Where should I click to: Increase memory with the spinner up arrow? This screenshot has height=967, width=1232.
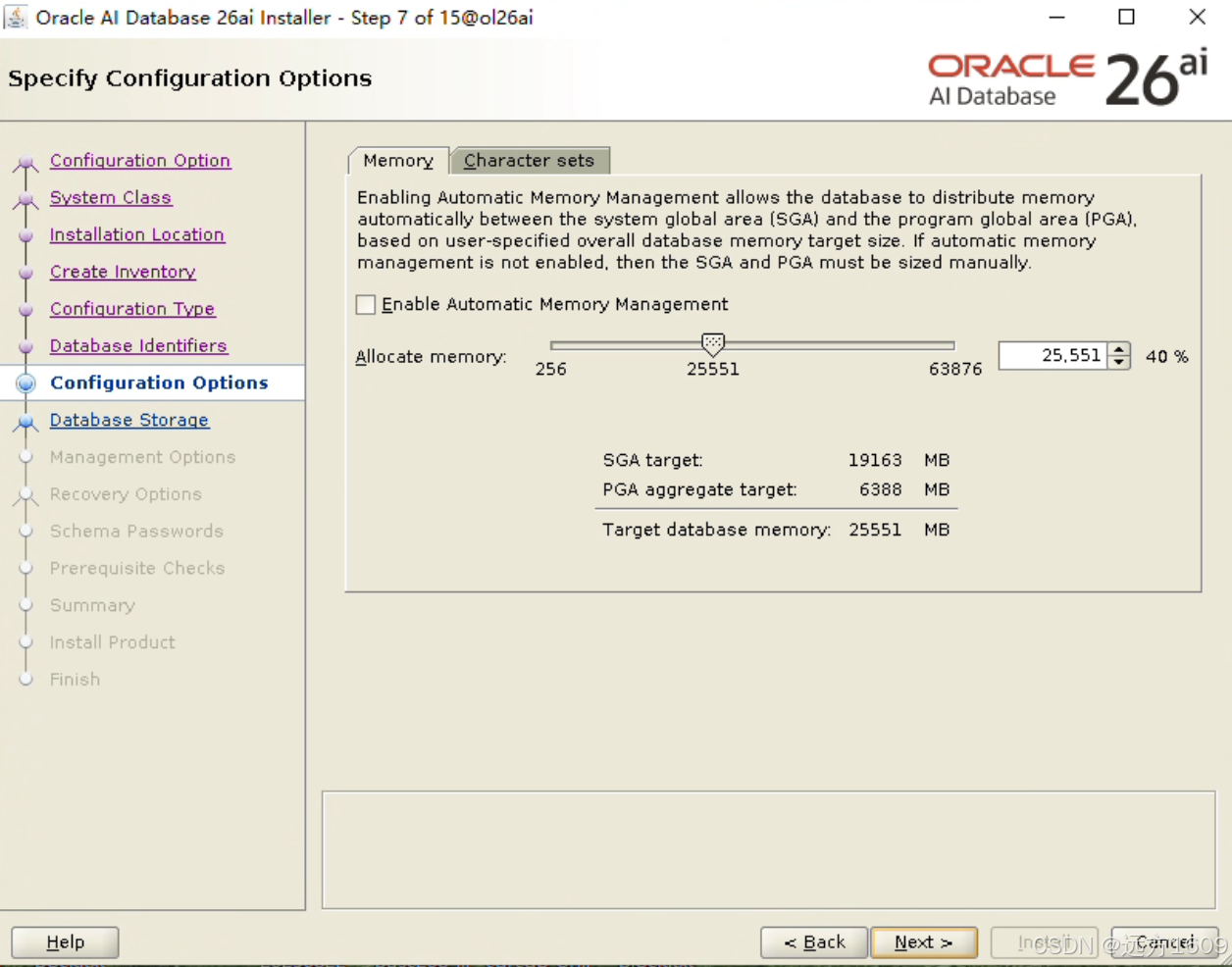click(1119, 349)
